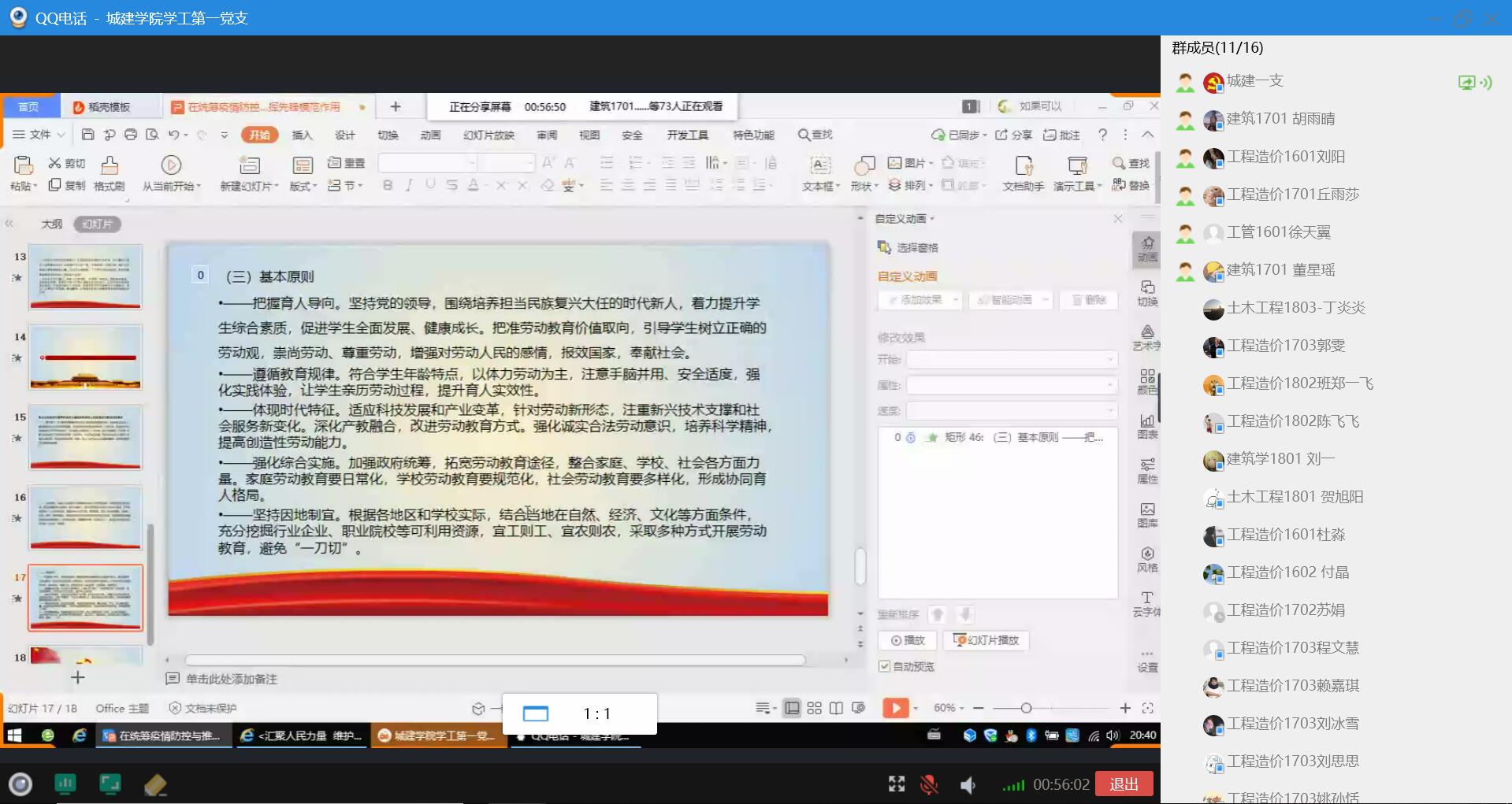Click the pencil annotation icon
The height and width of the screenshot is (804, 1512).
(155, 784)
